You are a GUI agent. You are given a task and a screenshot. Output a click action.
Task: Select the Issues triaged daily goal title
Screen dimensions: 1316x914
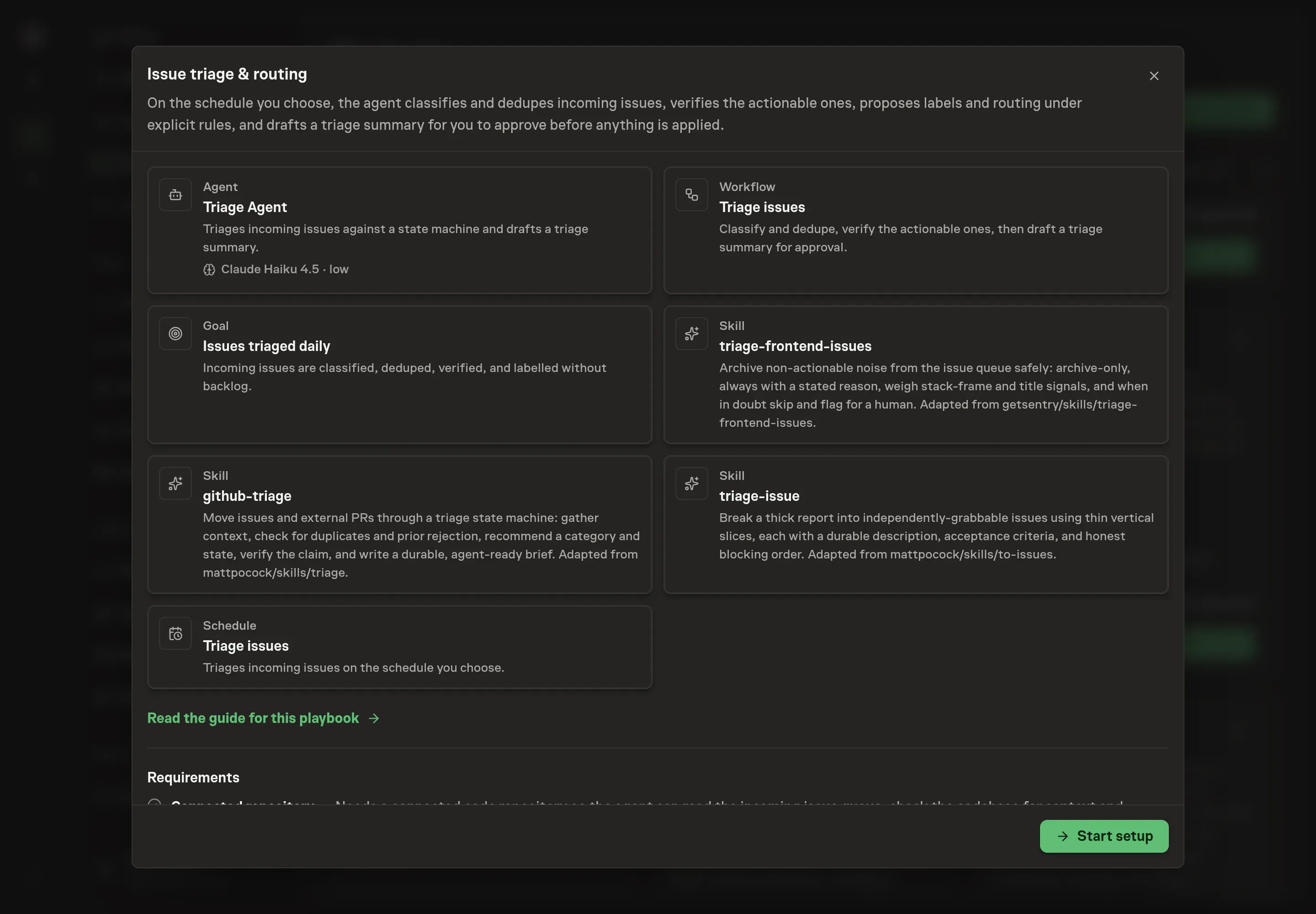tap(266, 346)
